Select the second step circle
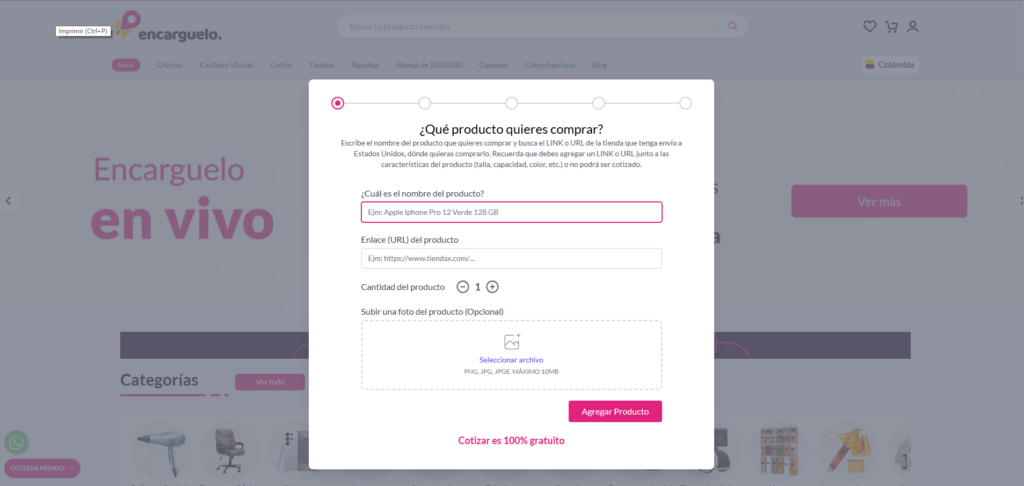1024x486 pixels. tap(424, 103)
